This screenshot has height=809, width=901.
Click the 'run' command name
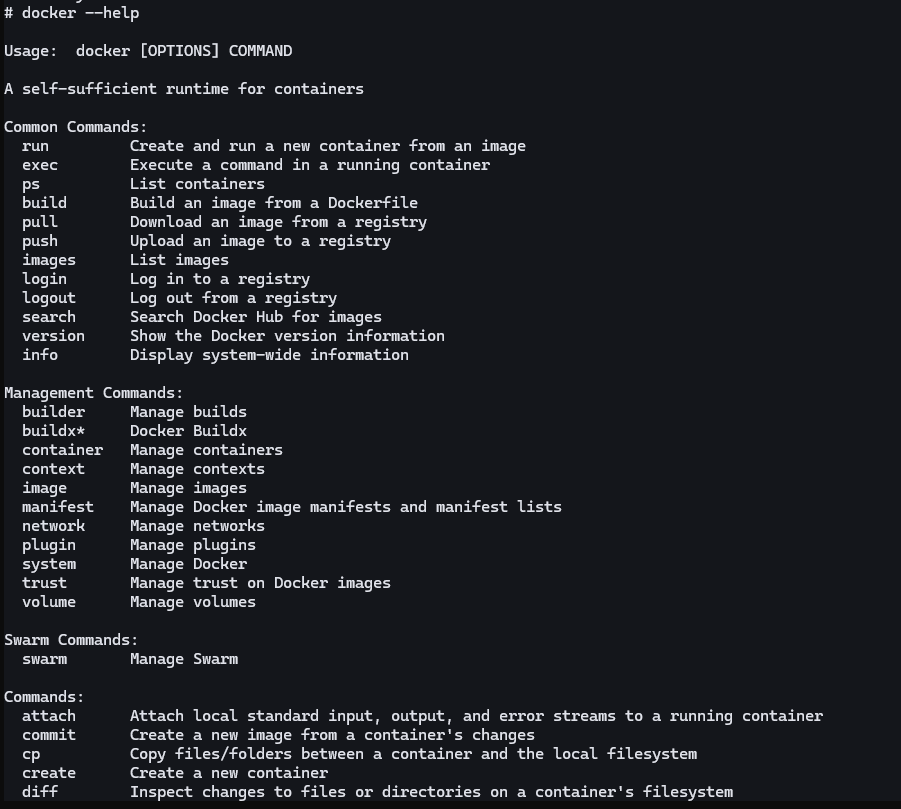click(35, 146)
